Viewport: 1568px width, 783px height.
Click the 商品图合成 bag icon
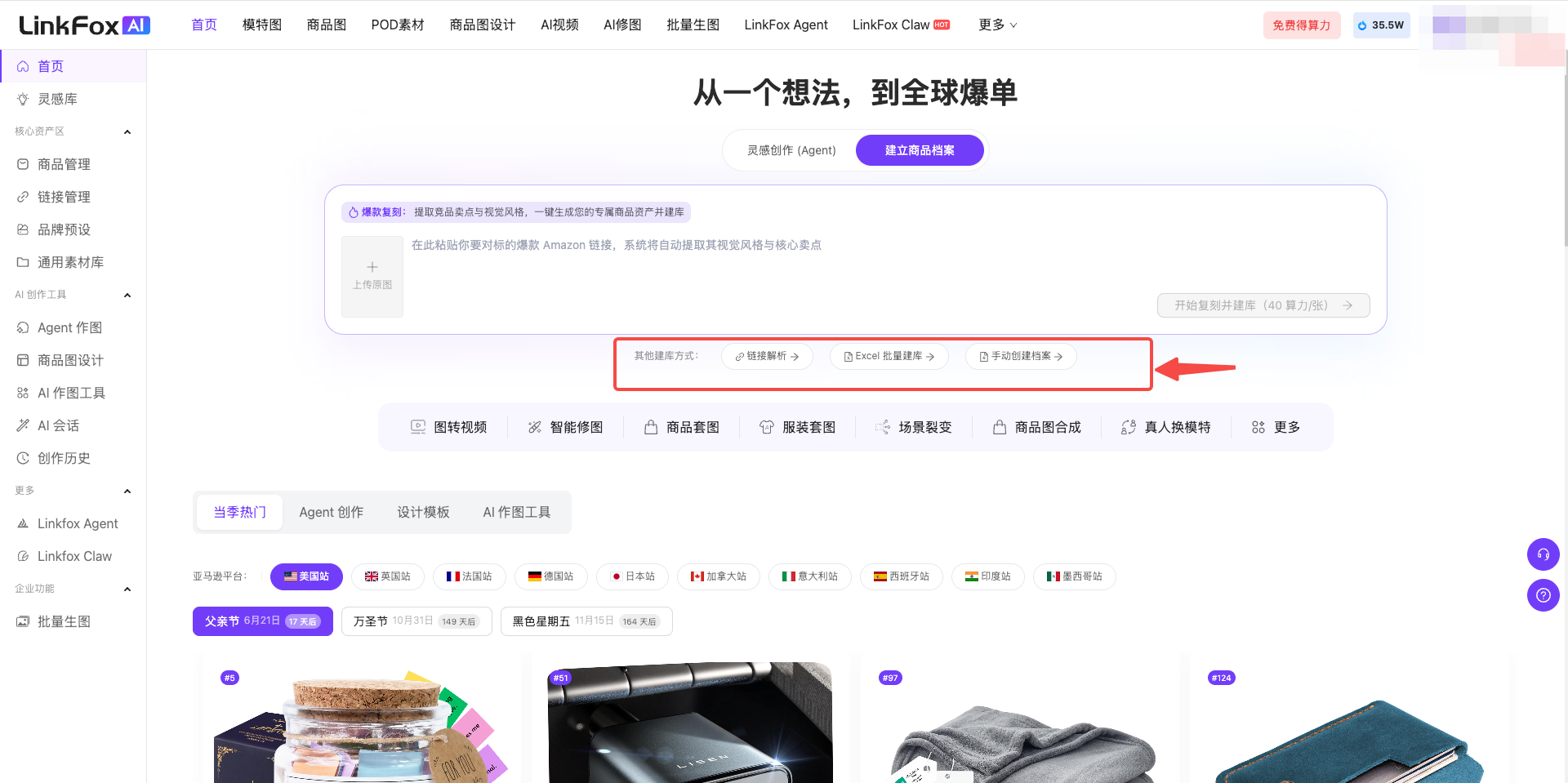(1000, 427)
